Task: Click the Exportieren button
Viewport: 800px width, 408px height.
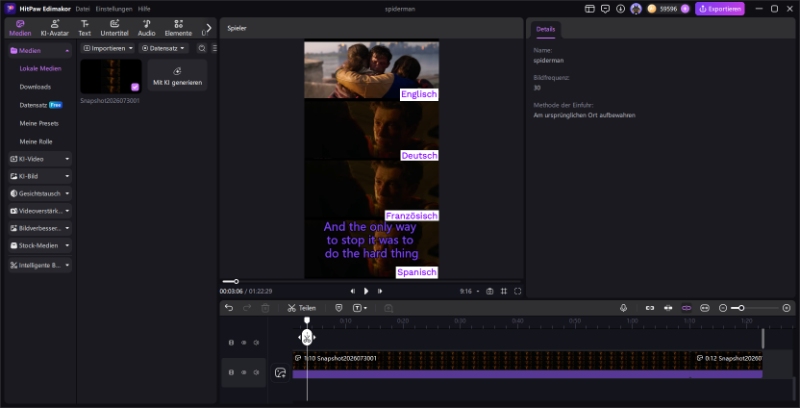Action: point(719,9)
